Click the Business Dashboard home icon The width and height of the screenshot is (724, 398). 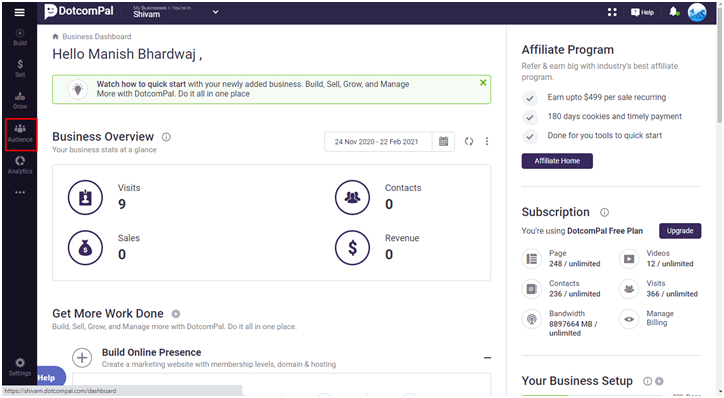click(55, 36)
